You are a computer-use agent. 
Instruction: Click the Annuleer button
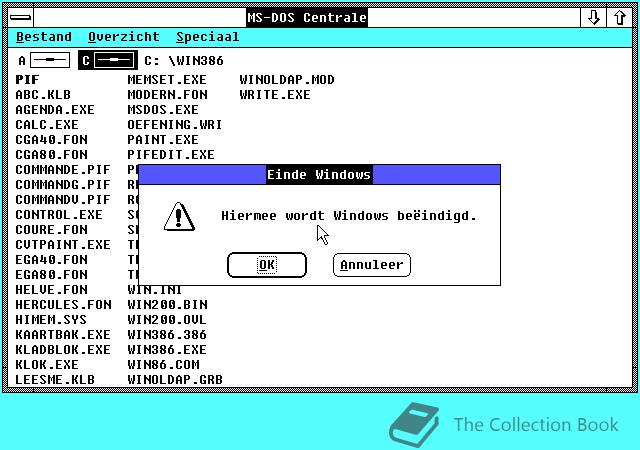pos(371,265)
